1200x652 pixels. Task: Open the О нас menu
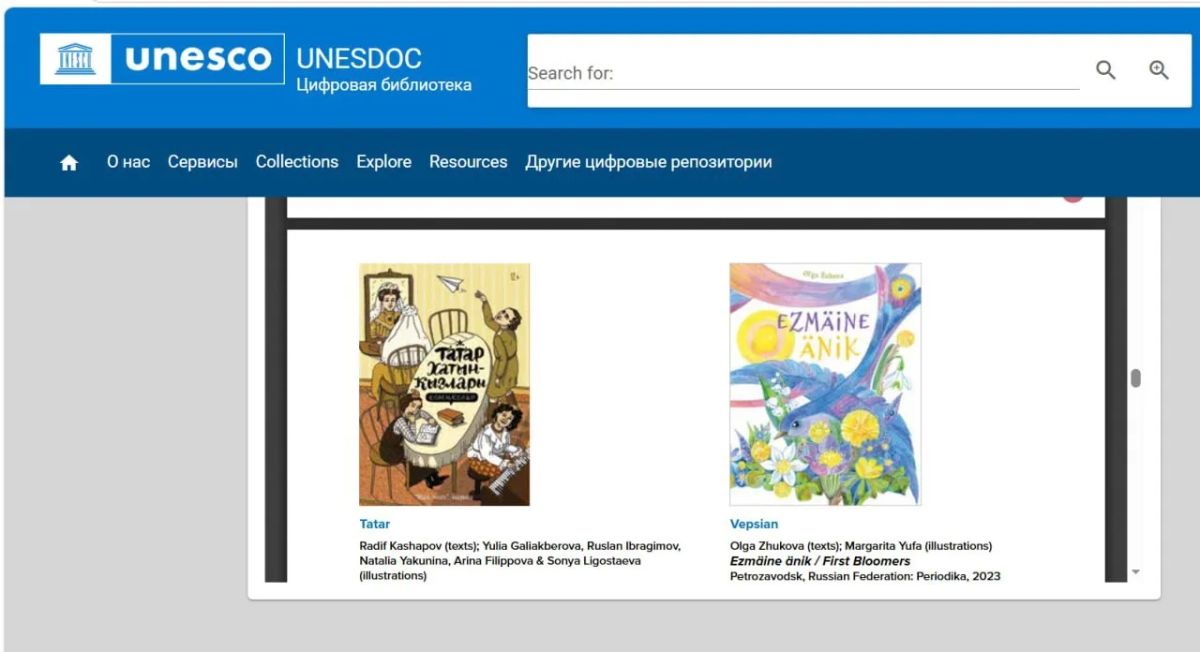point(128,162)
